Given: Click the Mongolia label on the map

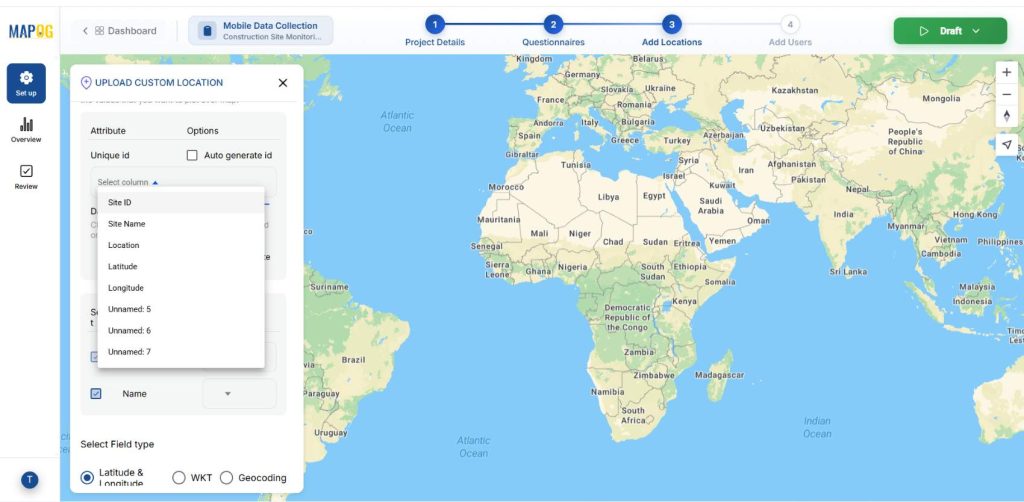Looking at the screenshot, I should [941, 99].
